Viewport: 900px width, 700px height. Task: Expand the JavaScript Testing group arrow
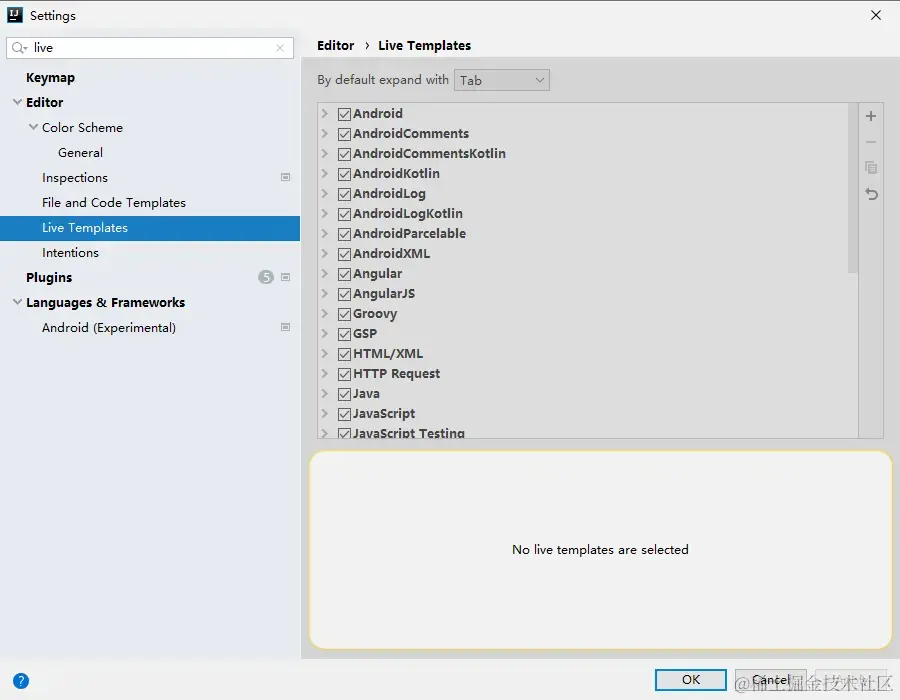(325, 433)
